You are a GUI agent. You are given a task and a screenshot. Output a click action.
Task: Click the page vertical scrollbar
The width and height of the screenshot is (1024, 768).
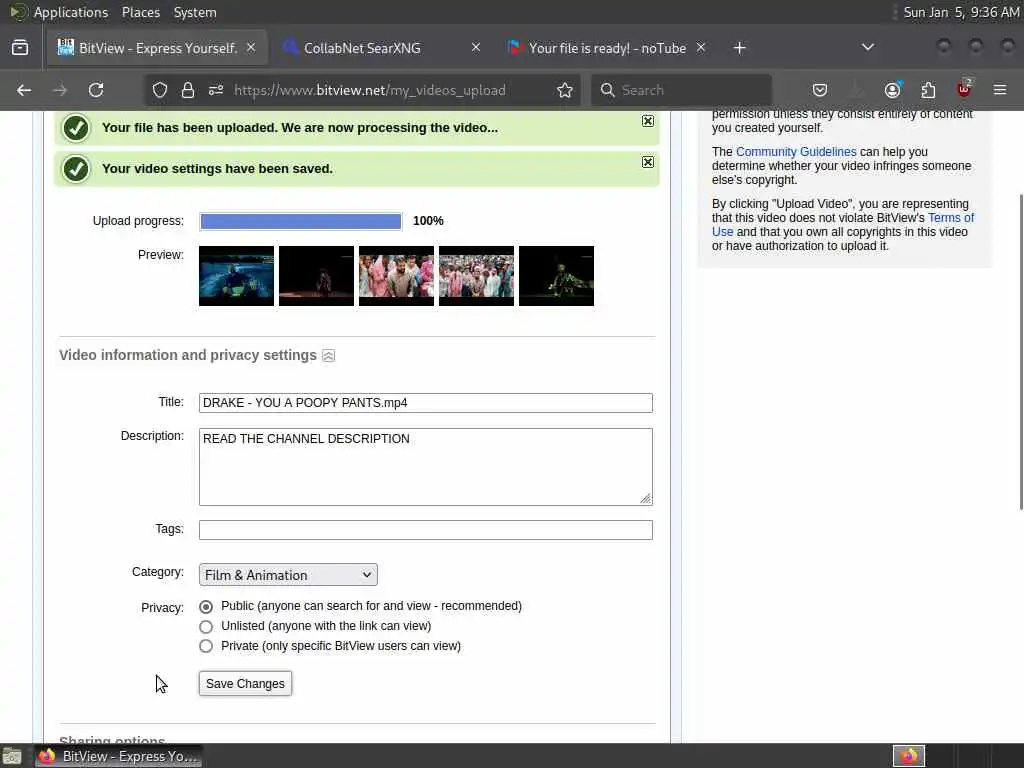(x=1020, y=352)
